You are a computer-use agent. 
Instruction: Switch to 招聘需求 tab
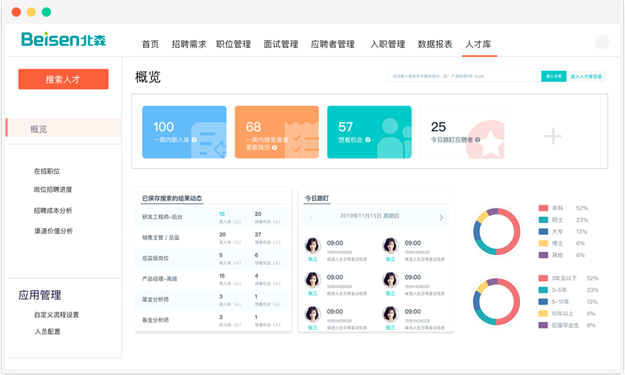pos(189,44)
